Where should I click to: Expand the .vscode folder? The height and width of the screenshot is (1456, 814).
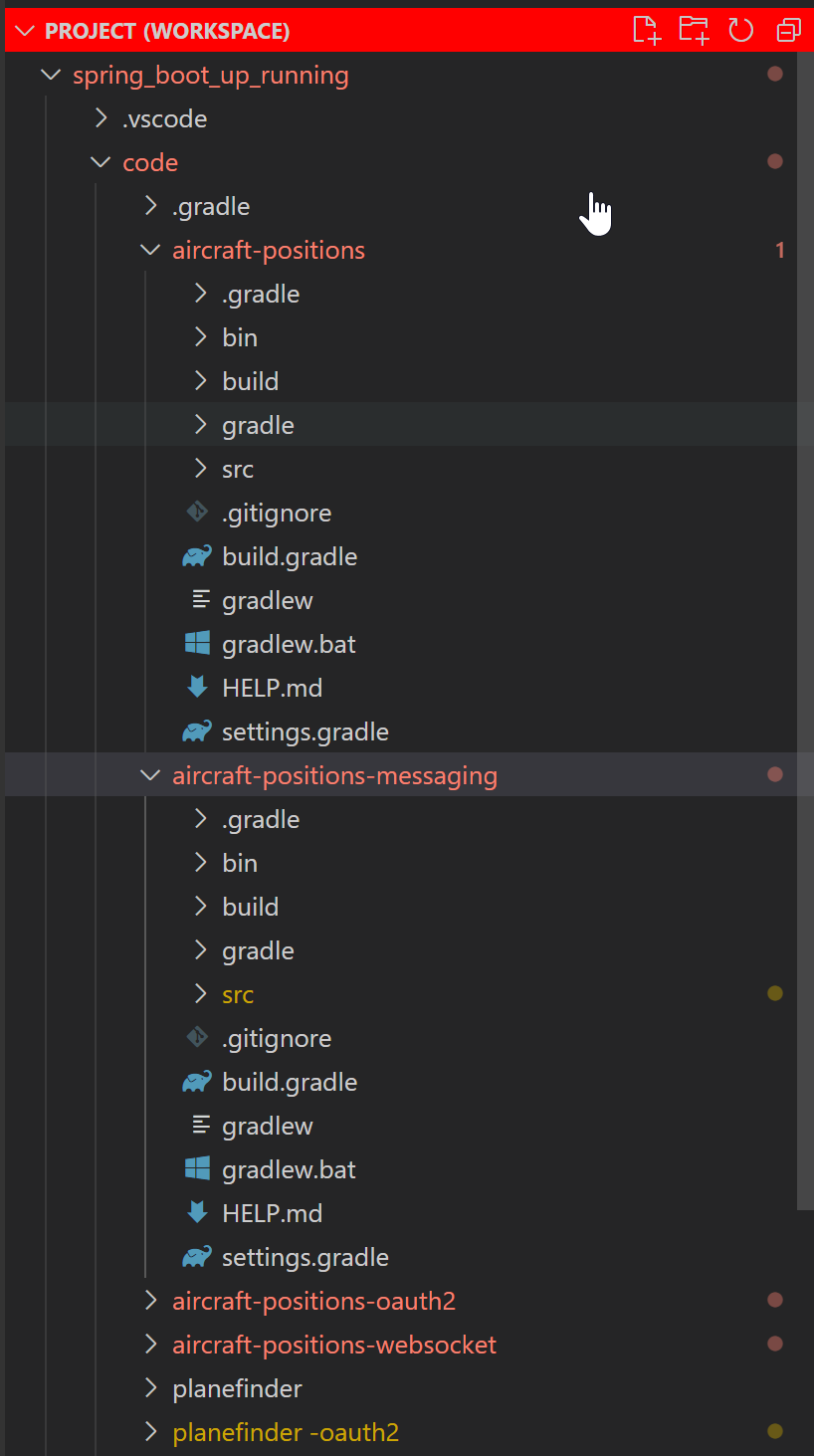click(101, 117)
